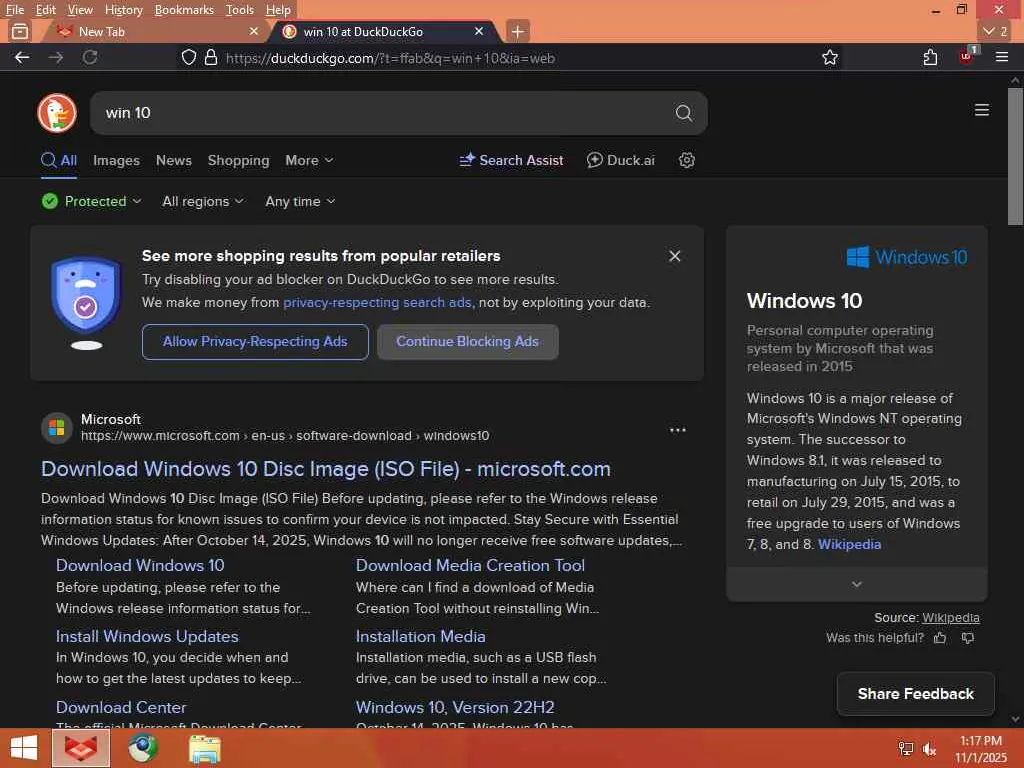This screenshot has width=1024, height=768.
Task: Switch to the News results tab
Action: 174,160
